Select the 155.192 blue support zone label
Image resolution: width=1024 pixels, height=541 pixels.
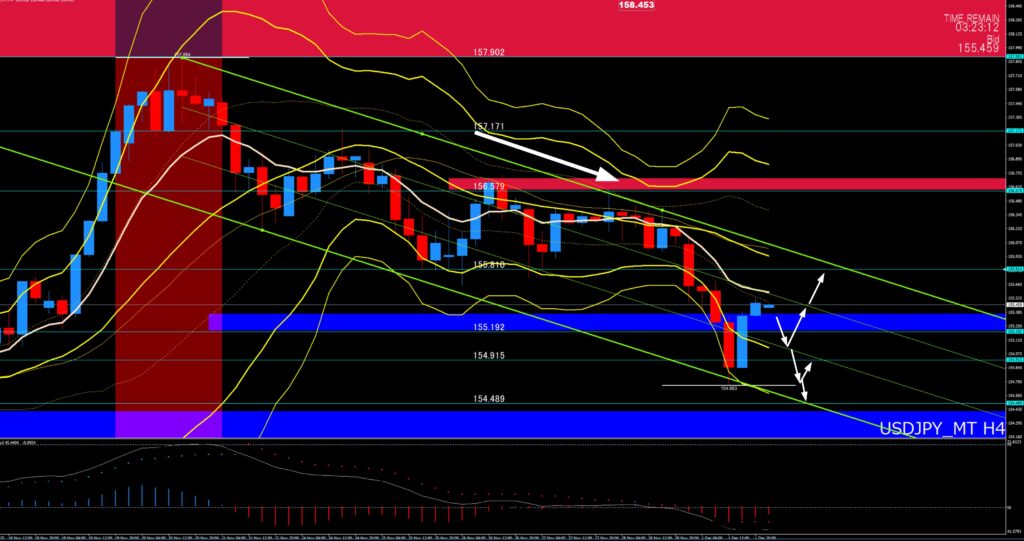click(488, 327)
